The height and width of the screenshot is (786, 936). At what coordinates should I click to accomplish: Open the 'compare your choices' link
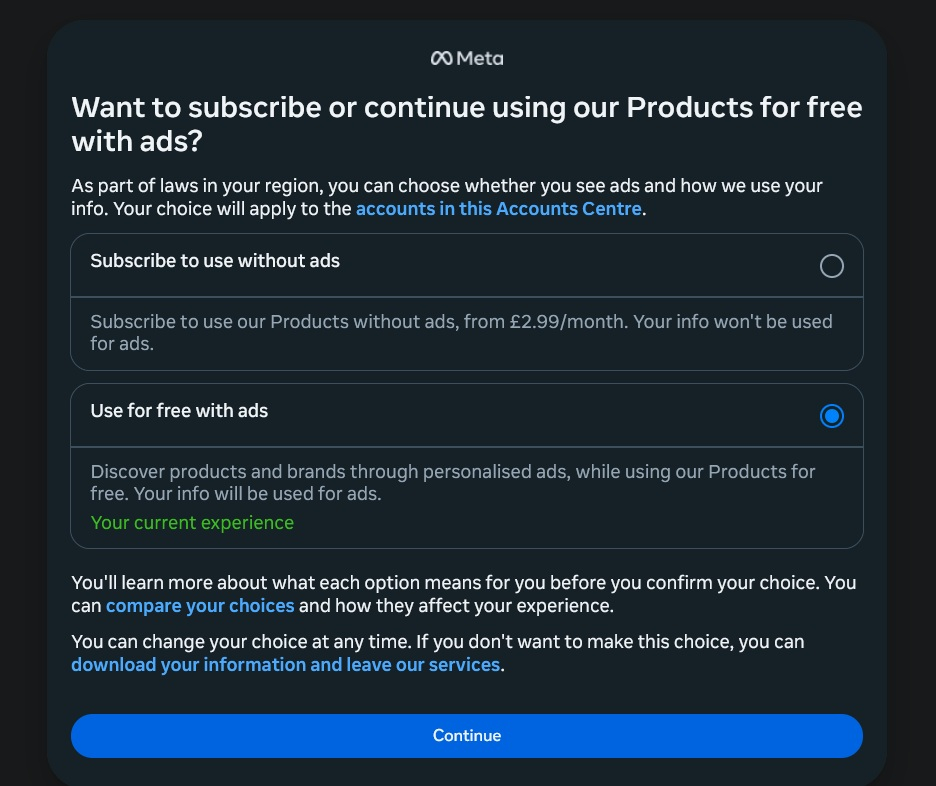[x=200, y=605]
